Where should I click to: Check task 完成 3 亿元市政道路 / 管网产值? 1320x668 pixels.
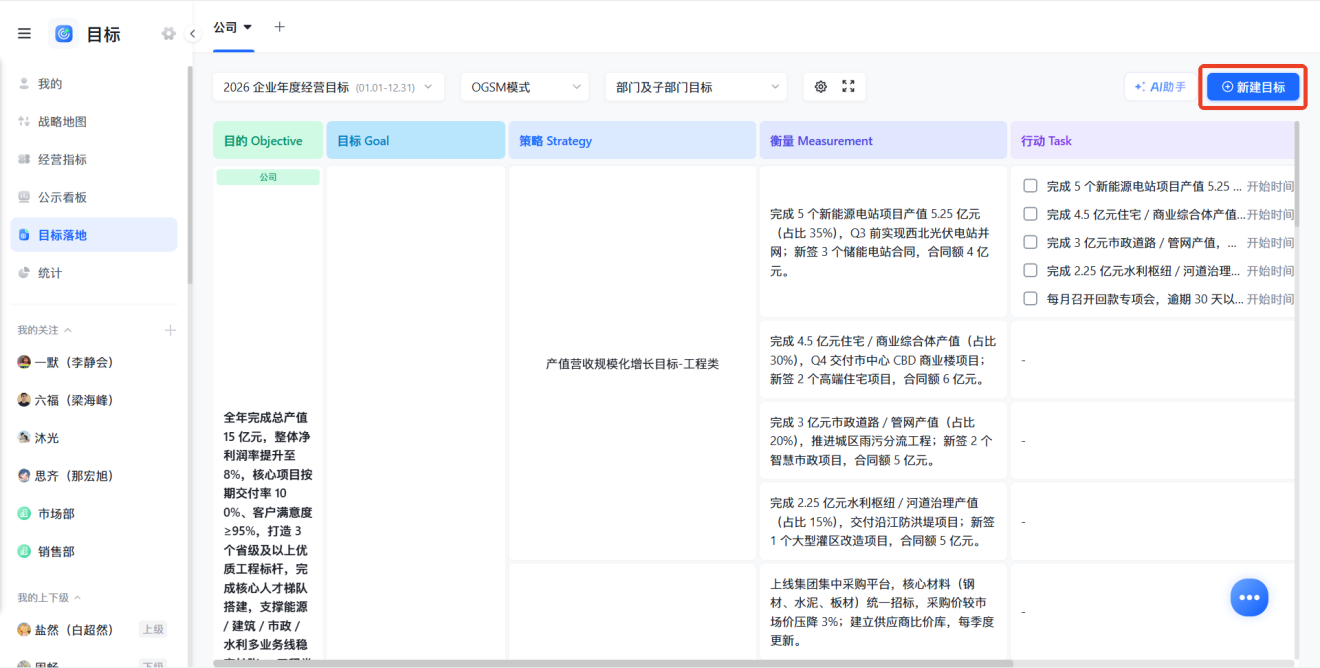[x=1030, y=242]
